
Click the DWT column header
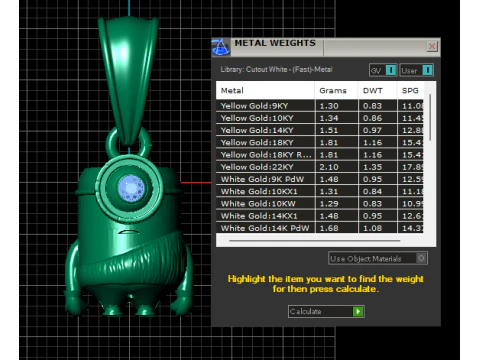coord(378,90)
